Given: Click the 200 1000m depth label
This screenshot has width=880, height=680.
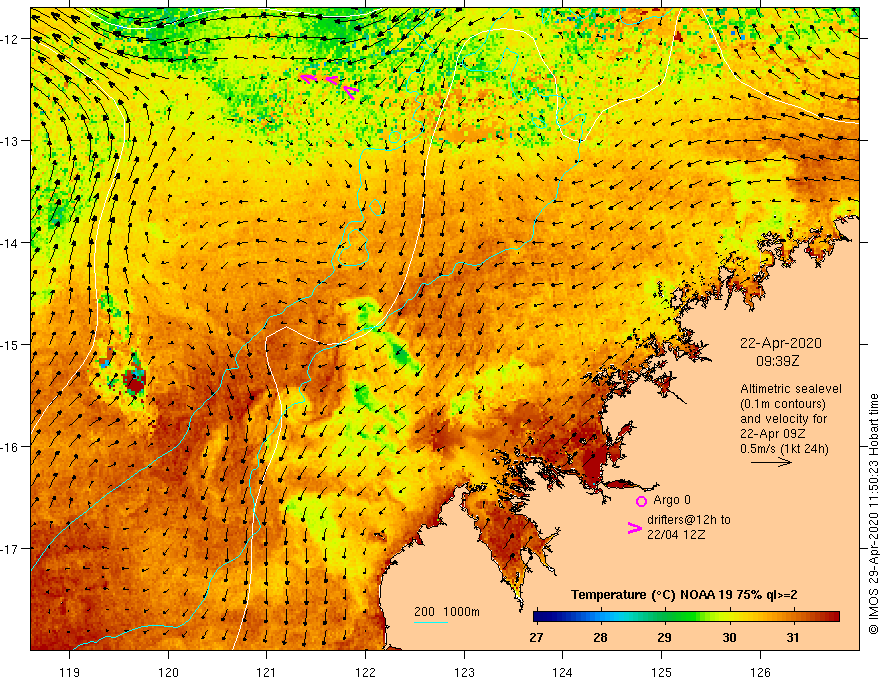Looking at the screenshot, I should pos(447,612).
